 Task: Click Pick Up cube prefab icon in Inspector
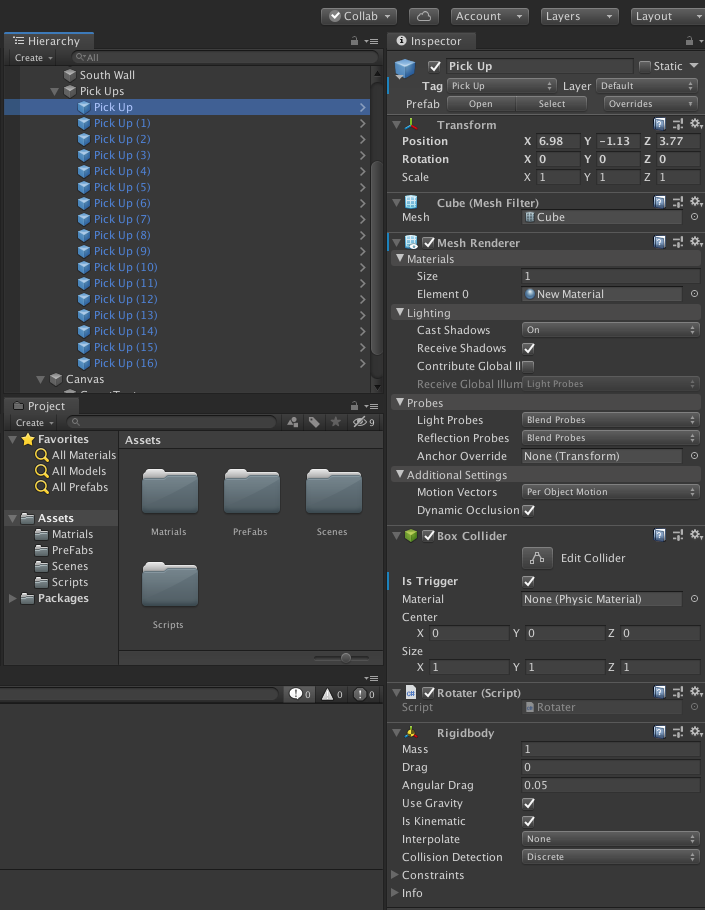(405, 68)
